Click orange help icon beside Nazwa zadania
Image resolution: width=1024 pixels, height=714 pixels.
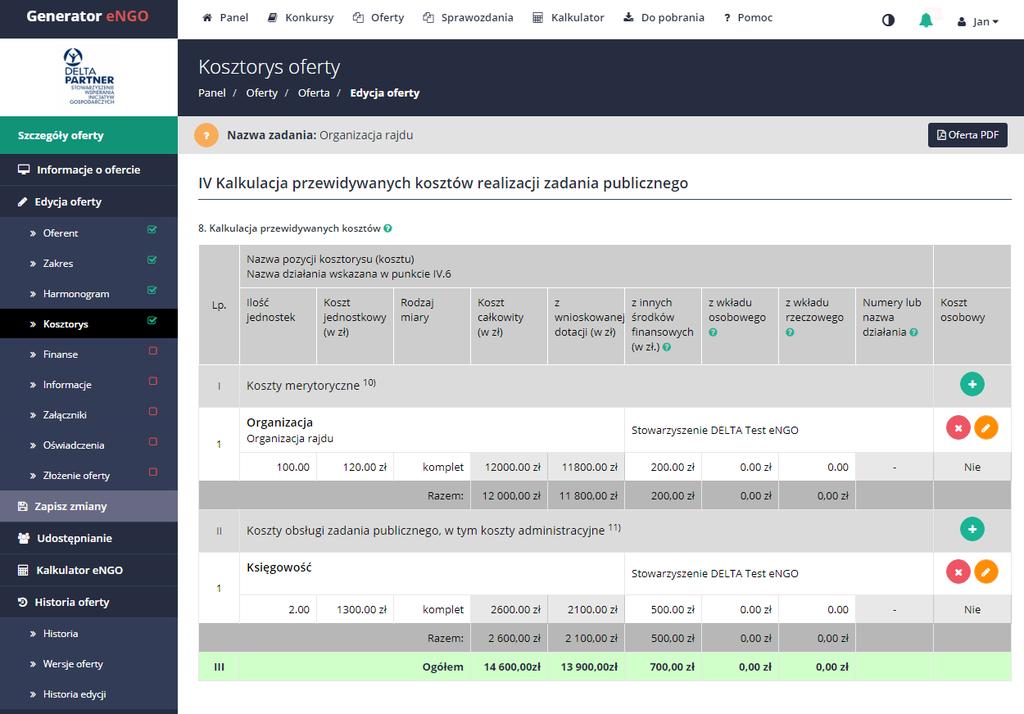click(x=206, y=135)
